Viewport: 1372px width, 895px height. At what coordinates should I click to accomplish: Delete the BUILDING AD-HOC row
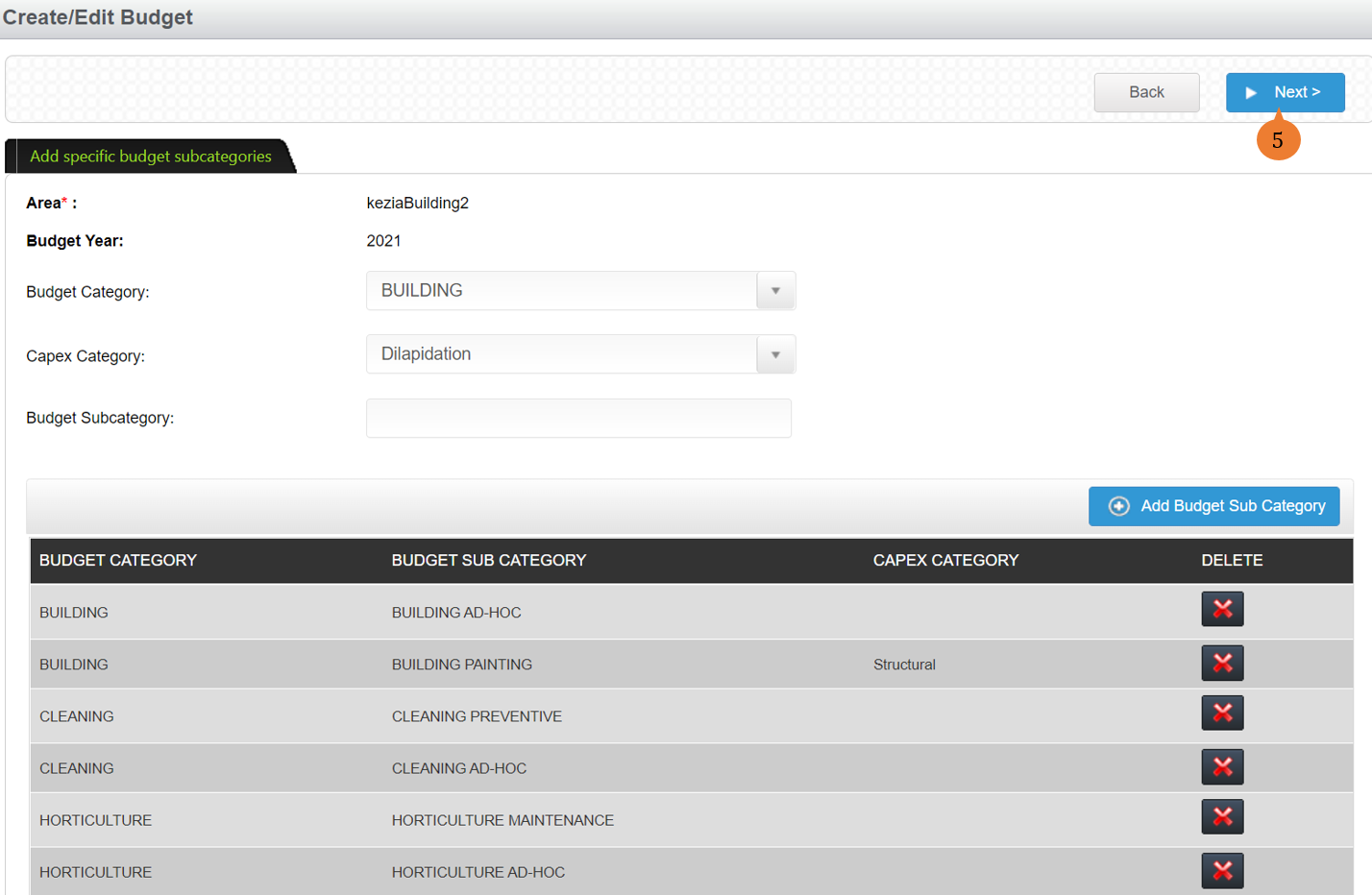[1222, 609]
